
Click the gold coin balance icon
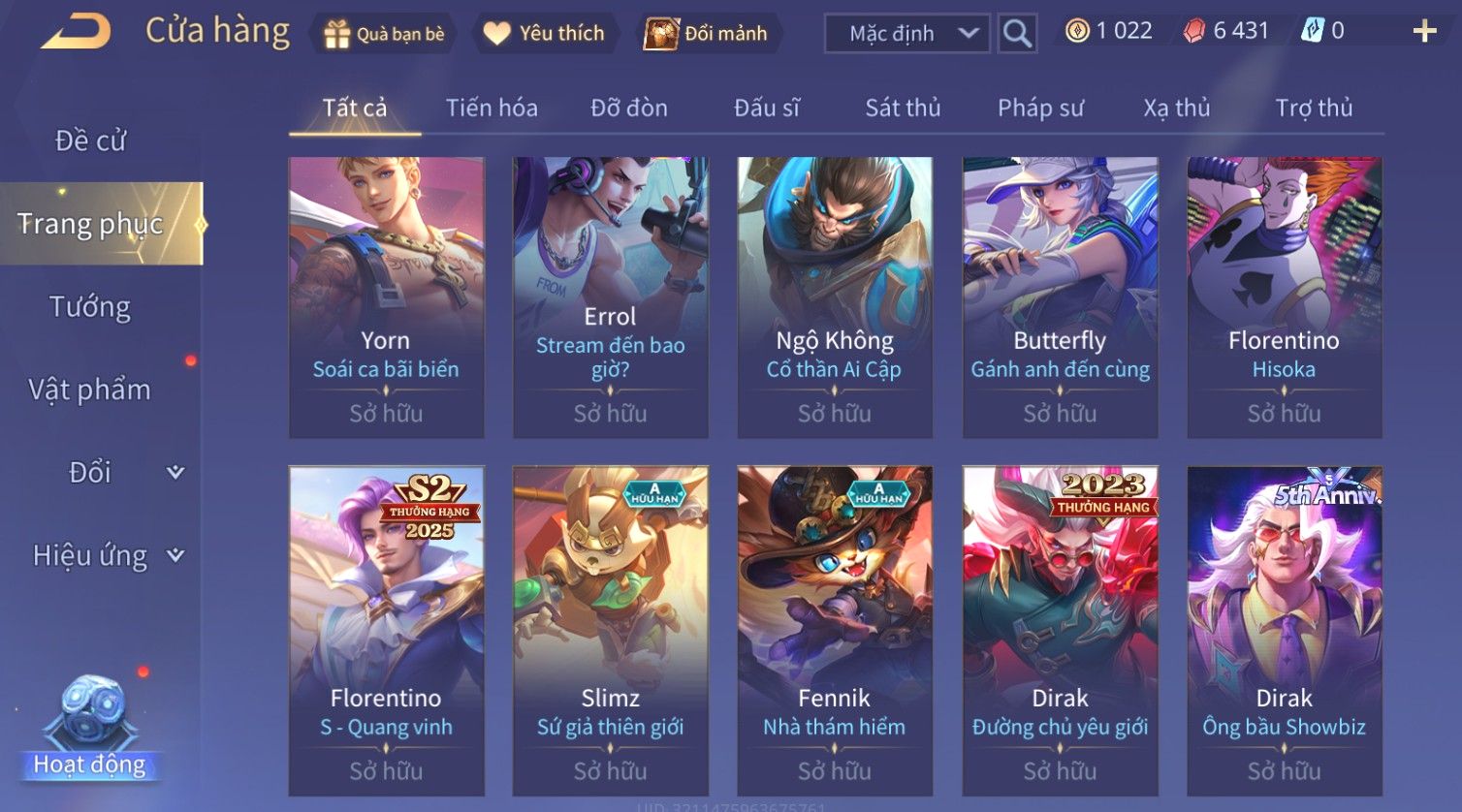coord(1076,31)
